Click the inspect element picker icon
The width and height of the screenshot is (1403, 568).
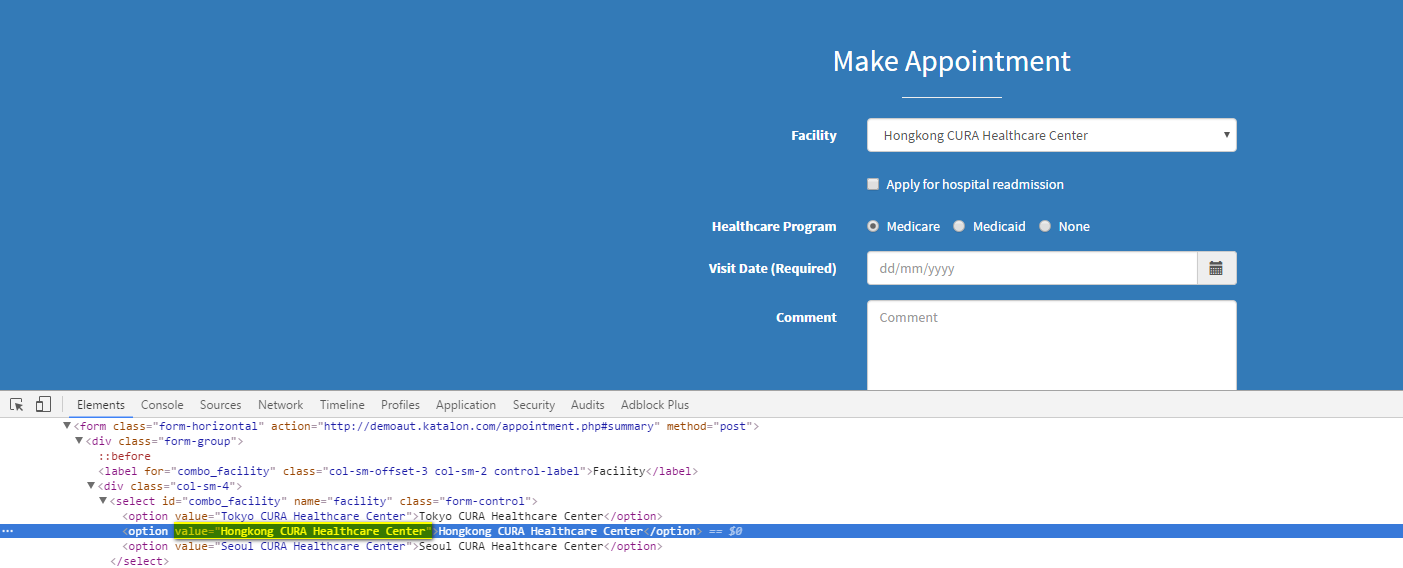click(17, 405)
